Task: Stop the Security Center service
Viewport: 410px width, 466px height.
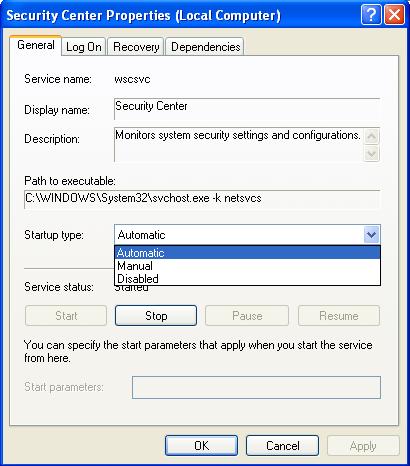Action: tap(156, 316)
